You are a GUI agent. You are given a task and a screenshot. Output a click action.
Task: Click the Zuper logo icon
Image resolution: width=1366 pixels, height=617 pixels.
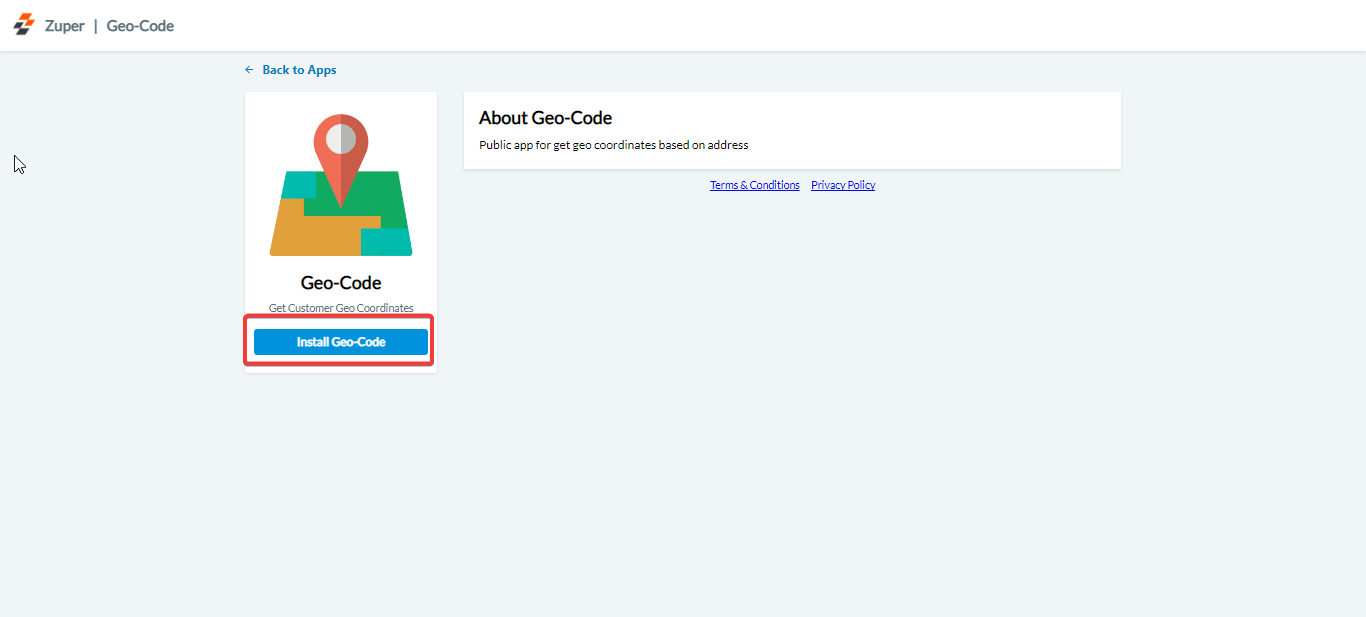[x=23, y=25]
